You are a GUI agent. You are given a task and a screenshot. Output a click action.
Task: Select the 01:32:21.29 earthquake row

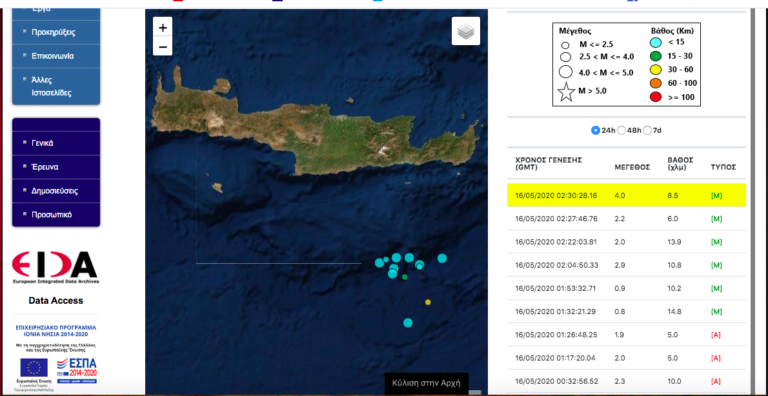pyautogui.click(x=626, y=312)
